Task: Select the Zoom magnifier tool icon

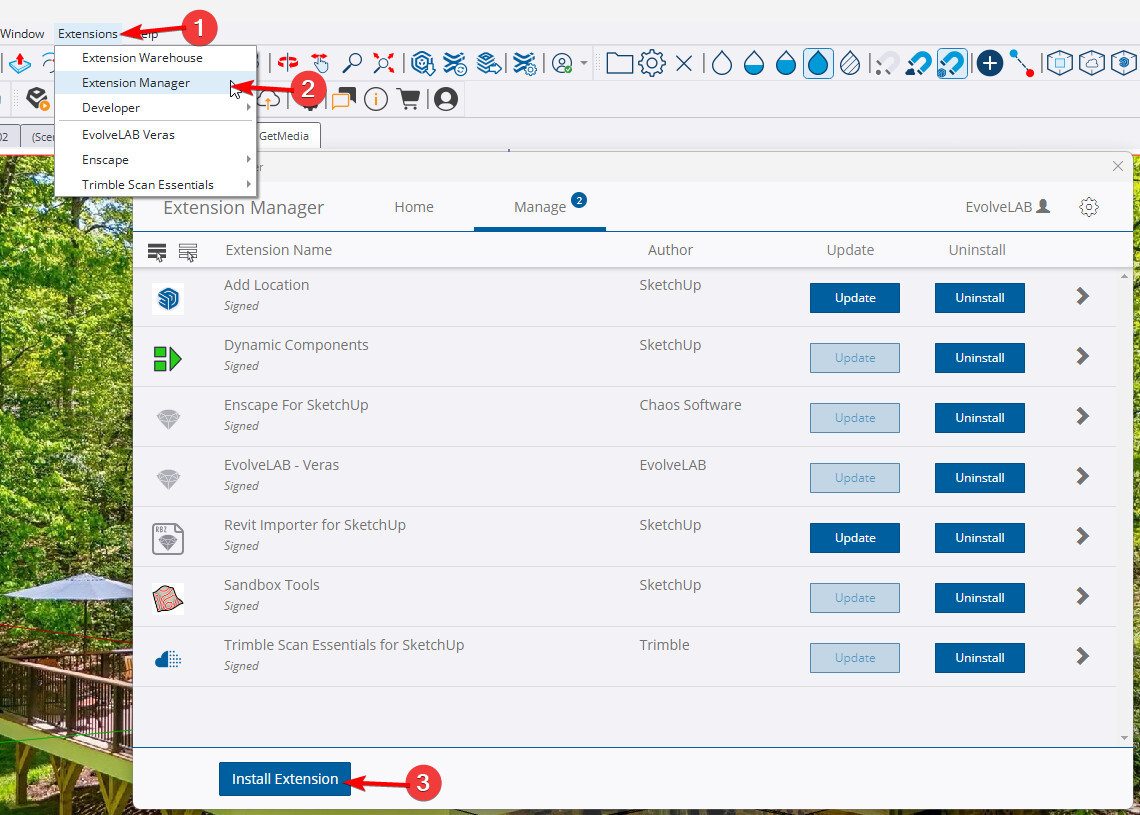Action: [352, 63]
